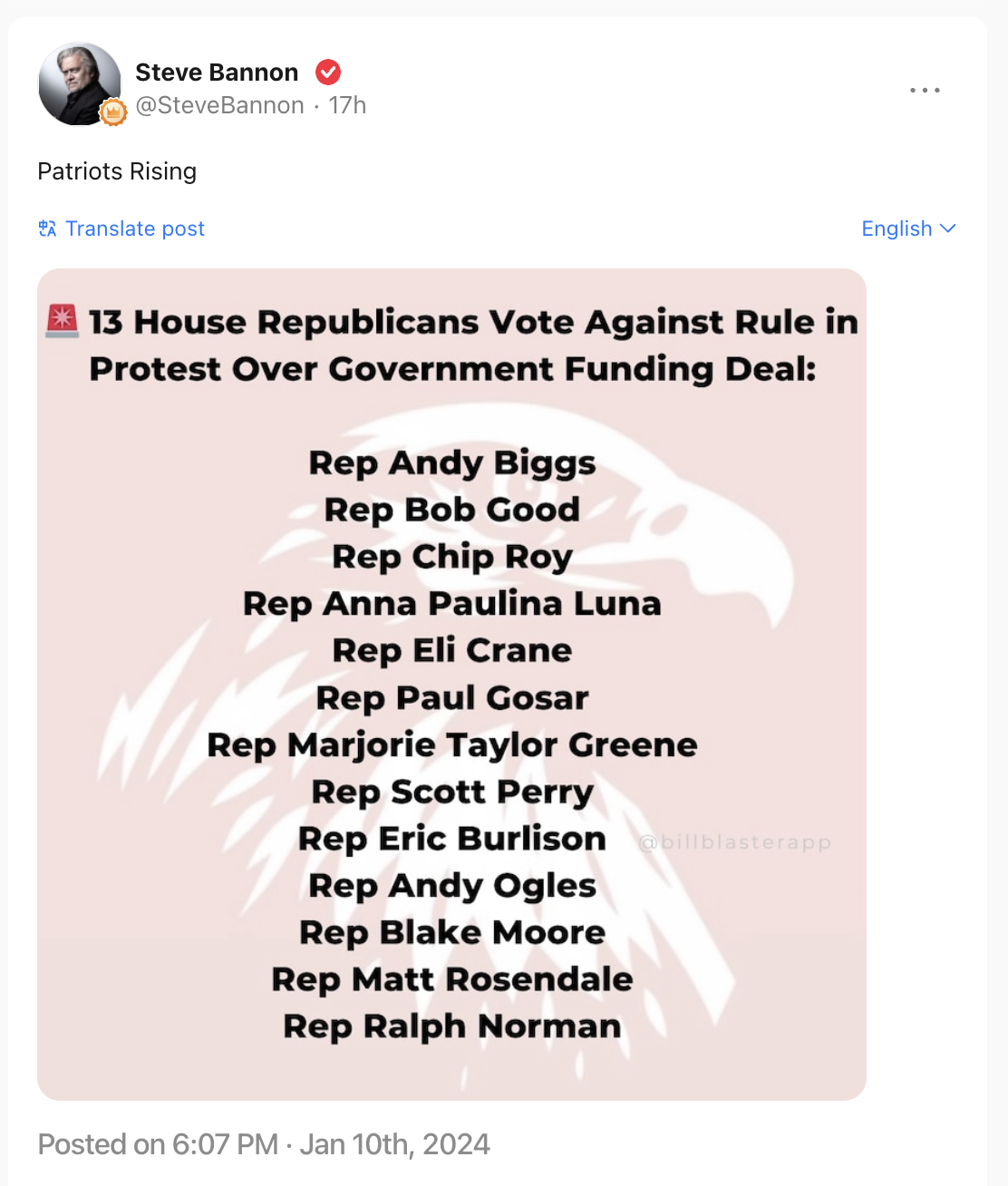This screenshot has width=1008, height=1186.
Task: Click the translate icon beside Translate post
Action: pos(47,228)
